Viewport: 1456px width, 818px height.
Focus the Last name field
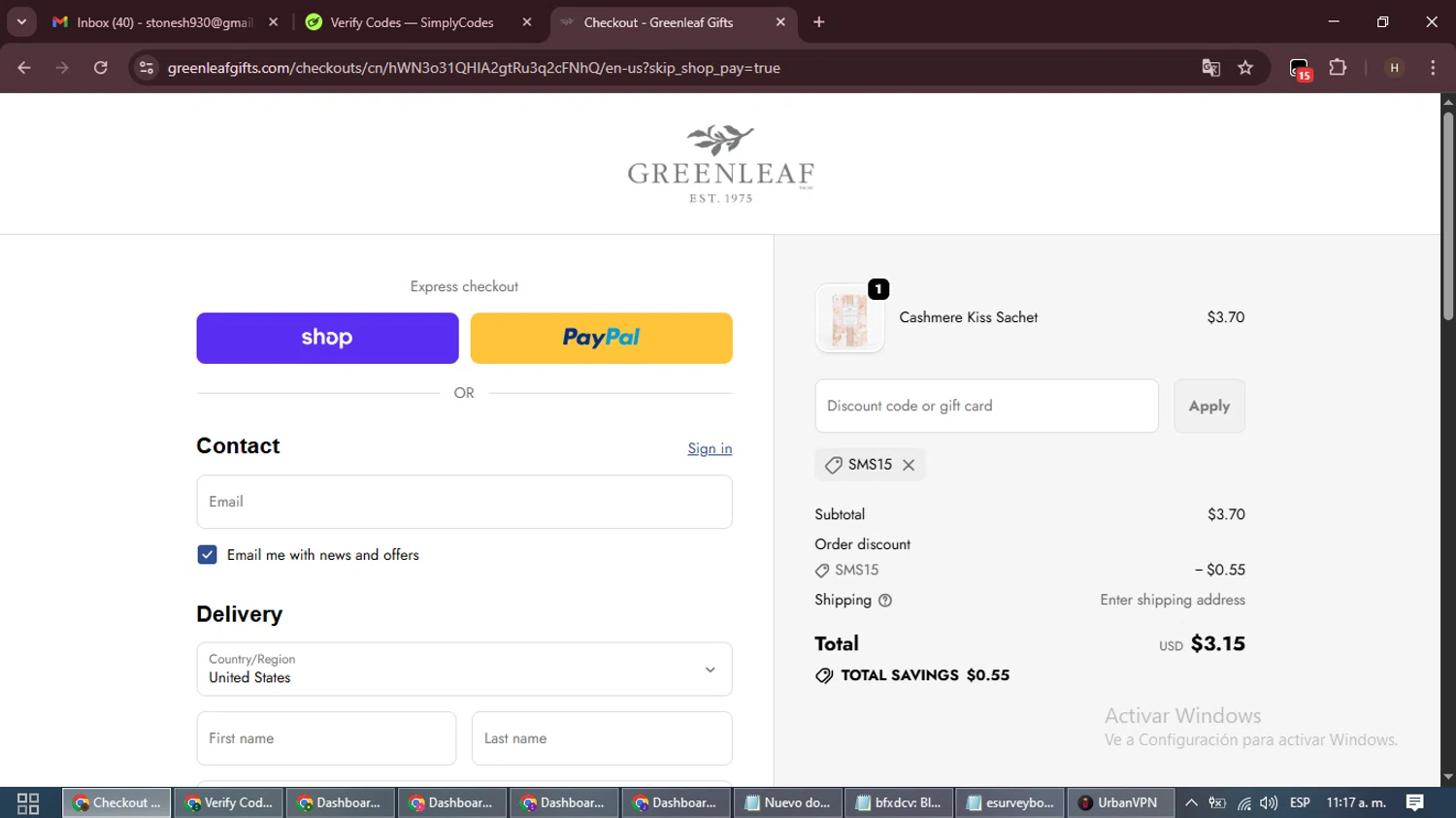point(602,738)
